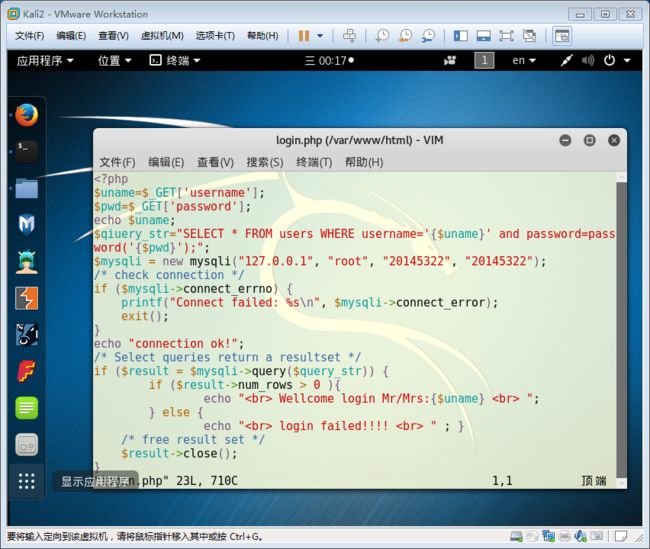Expand the 位置 places menu

[114, 61]
